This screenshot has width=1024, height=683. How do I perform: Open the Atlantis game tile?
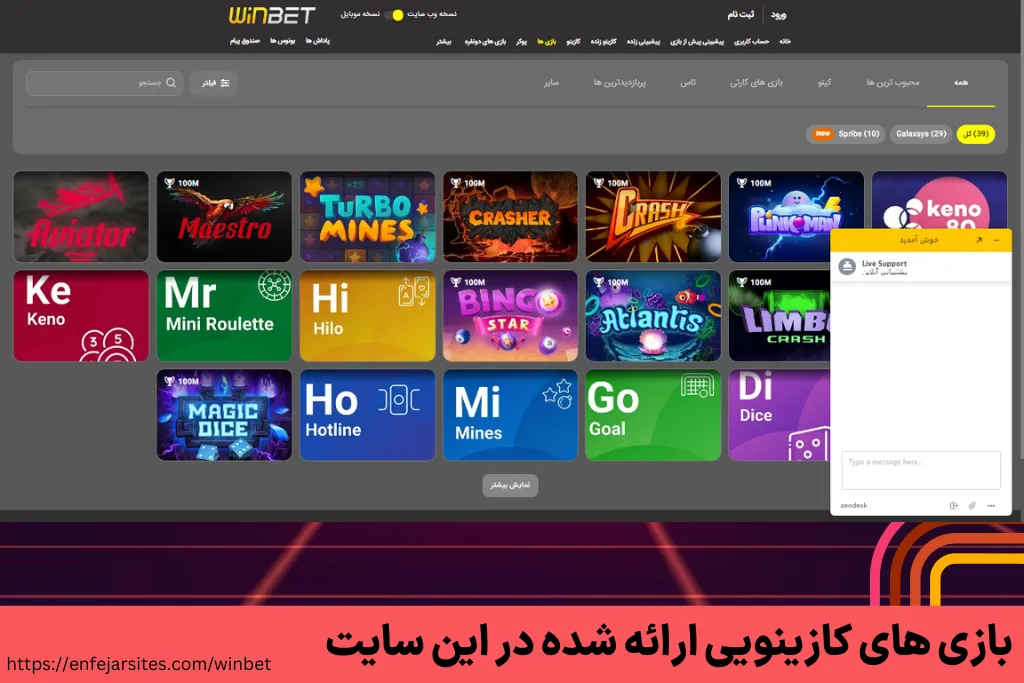653,316
